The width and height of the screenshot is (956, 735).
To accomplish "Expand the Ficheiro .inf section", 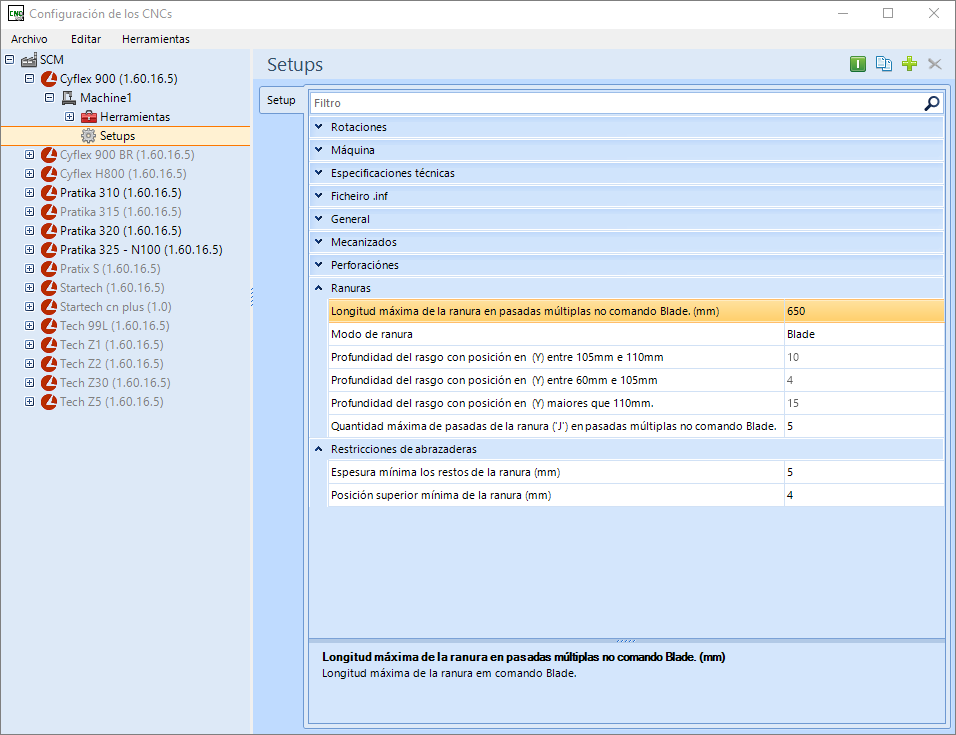I will [x=318, y=196].
